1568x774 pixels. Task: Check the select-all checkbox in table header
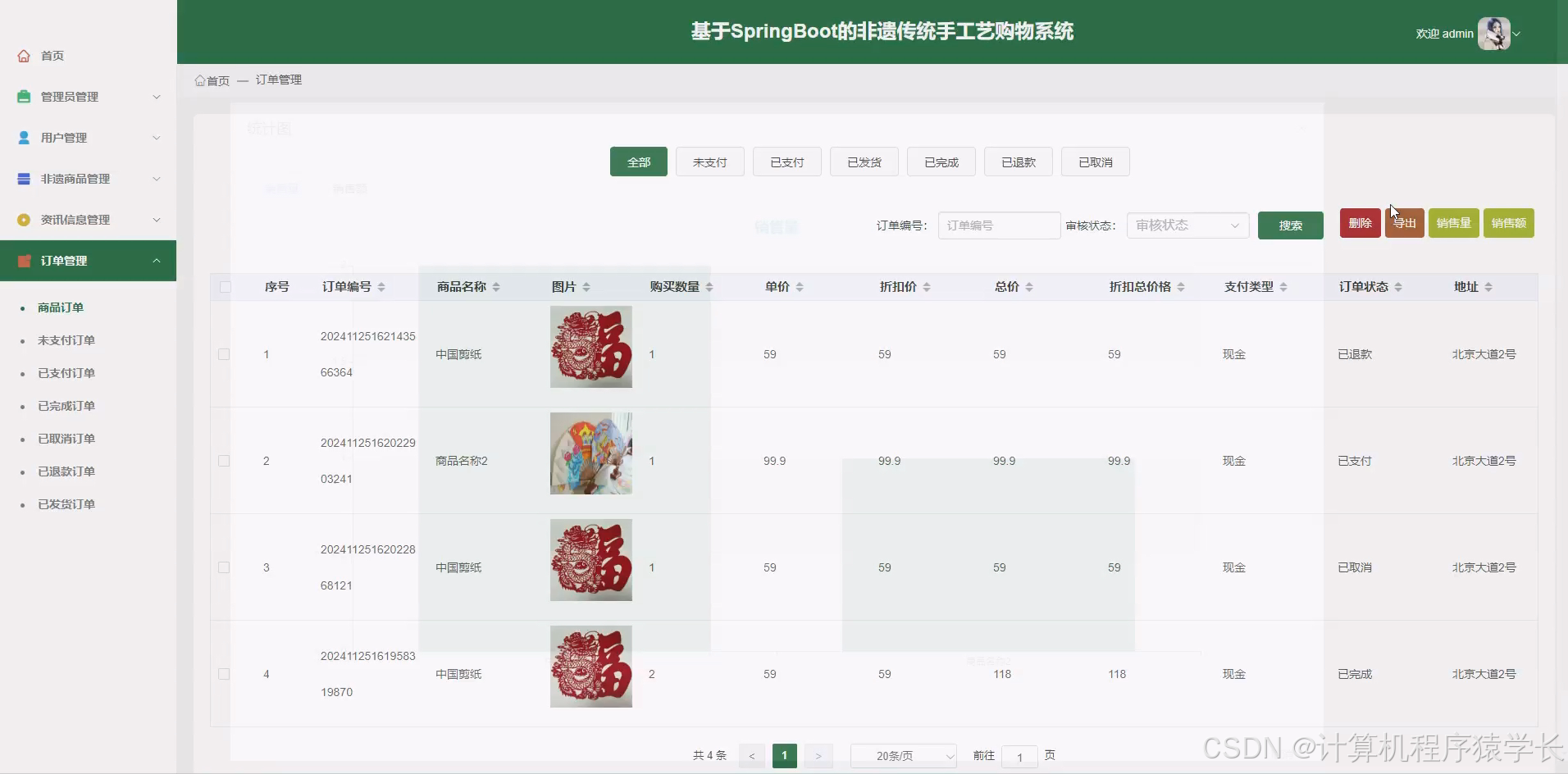point(225,286)
